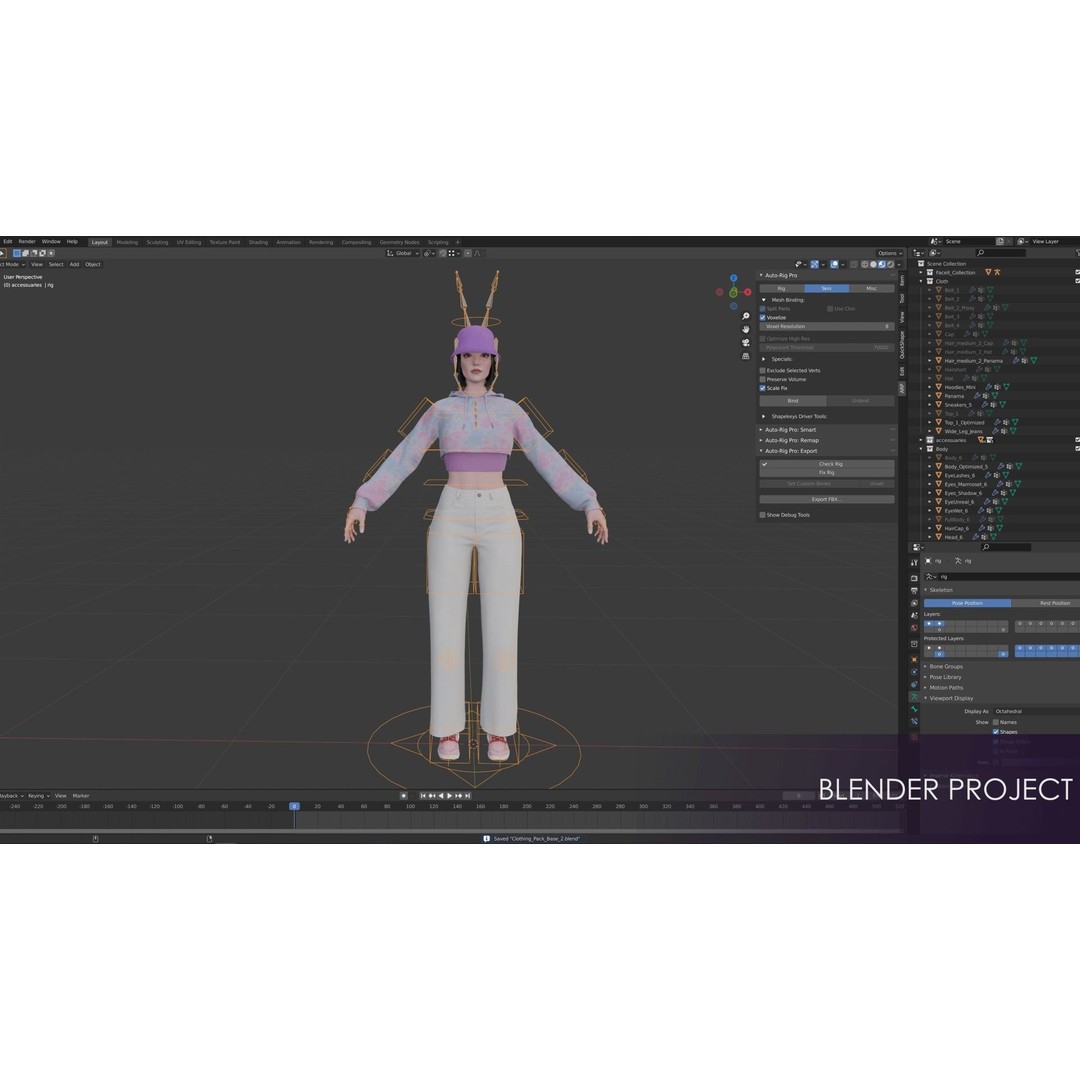Toggle the Voxelize checkbox
Viewport: 1080px width, 1080px height.
pyautogui.click(x=762, y=318)
